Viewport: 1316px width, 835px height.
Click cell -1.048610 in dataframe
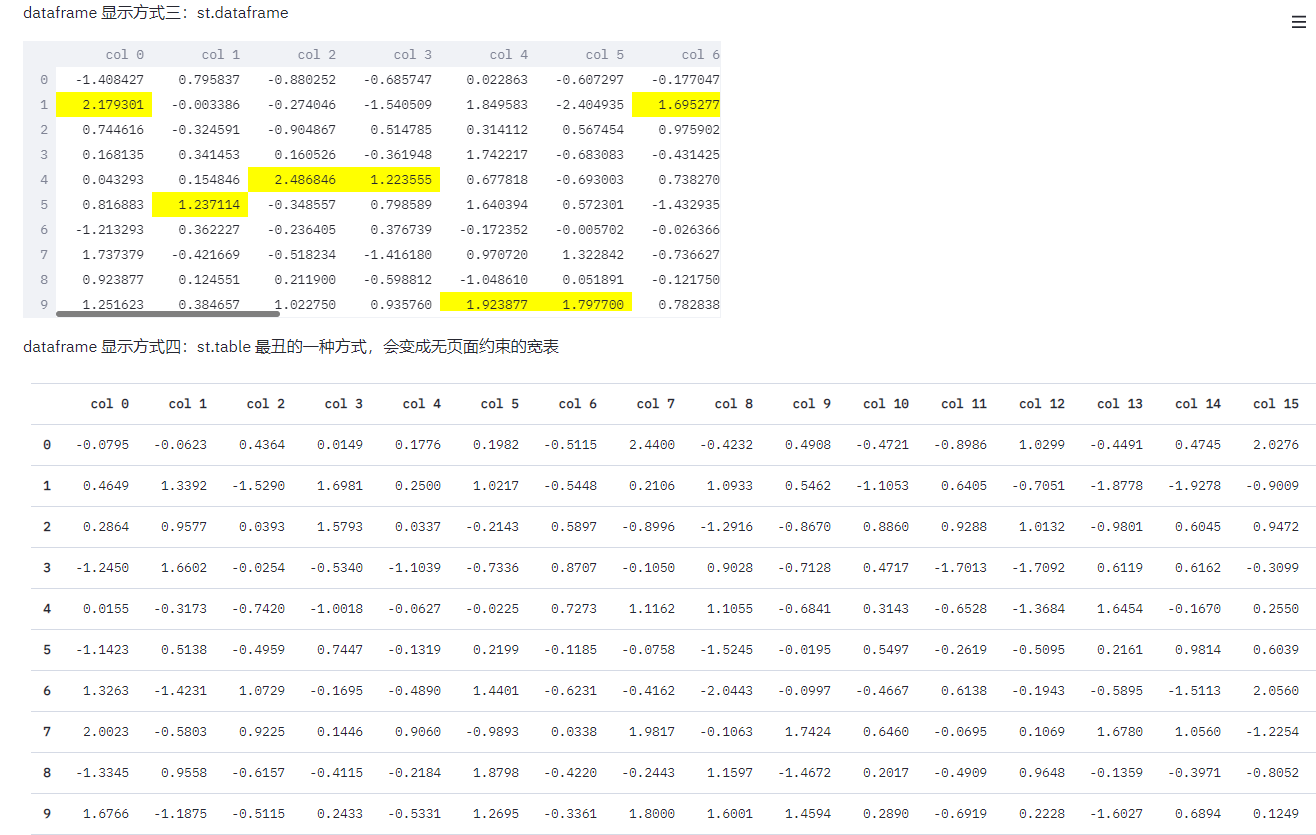[x=488, y=279]
